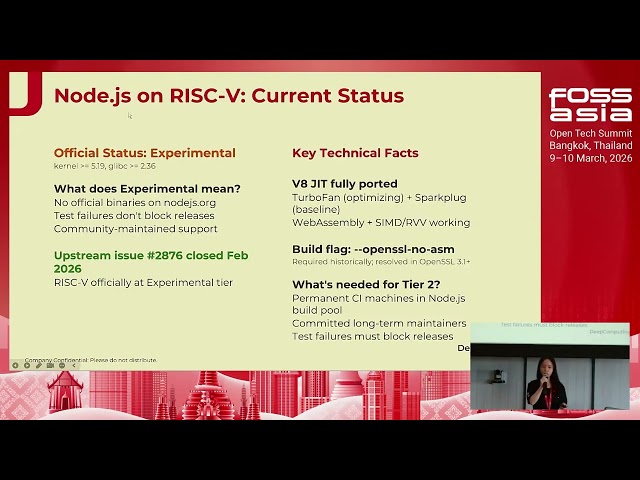Click 'Required historically; resolved in OpenSSL 3.1+'
The image size is (640, 480).
(381, 262)
